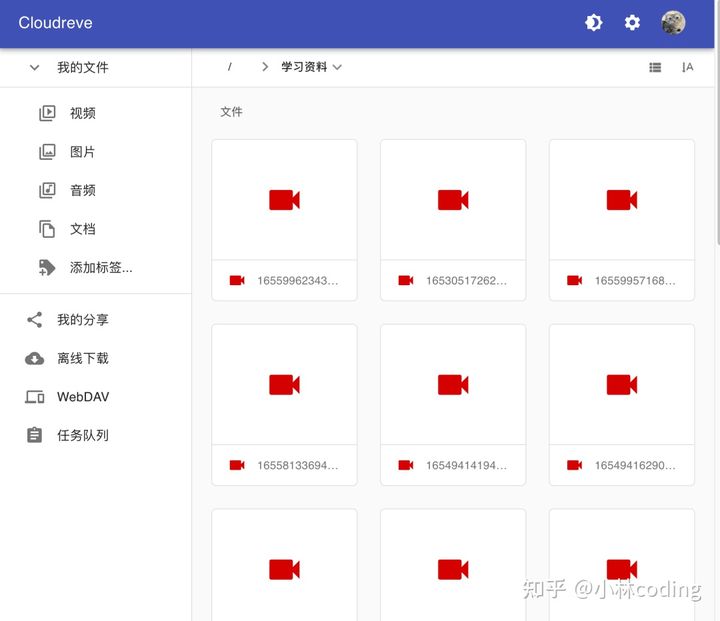Click the 任务队列 clipboard icon
Image resolution: width=720 pixels, height=621 pixels.
tap(34, 435)
